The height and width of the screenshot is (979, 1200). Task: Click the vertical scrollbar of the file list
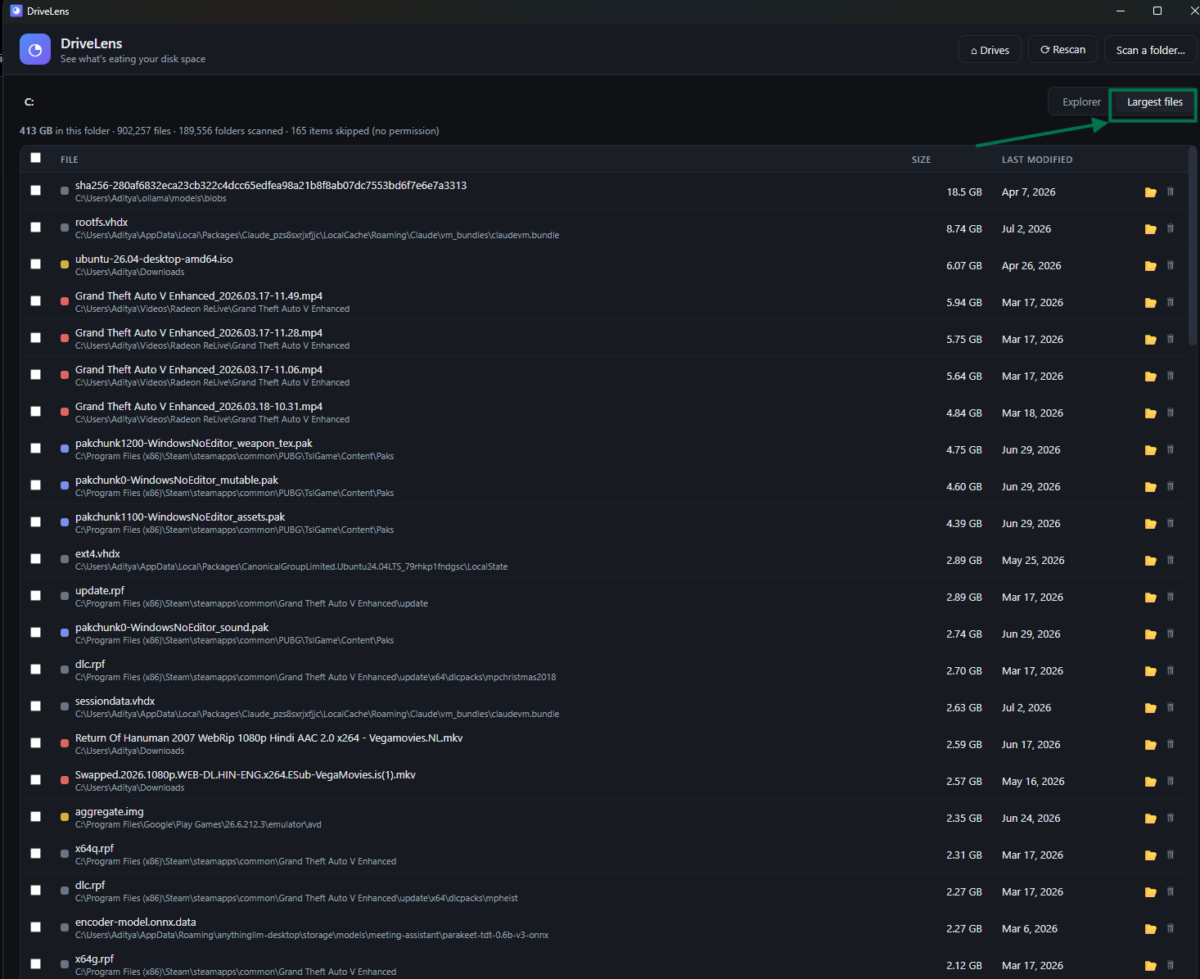(1191, 246)
